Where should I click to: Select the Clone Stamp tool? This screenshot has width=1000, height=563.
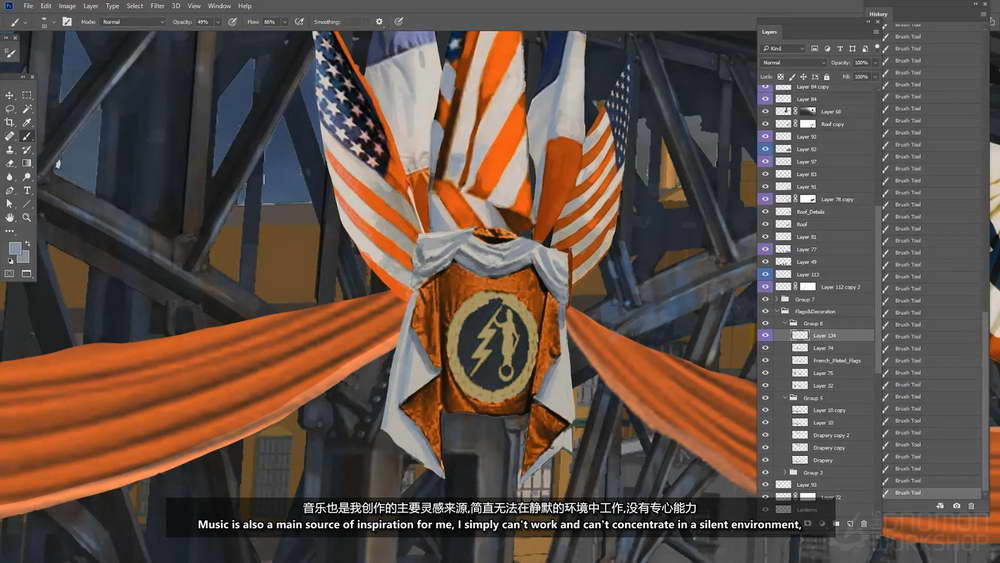tap(10, 150)
